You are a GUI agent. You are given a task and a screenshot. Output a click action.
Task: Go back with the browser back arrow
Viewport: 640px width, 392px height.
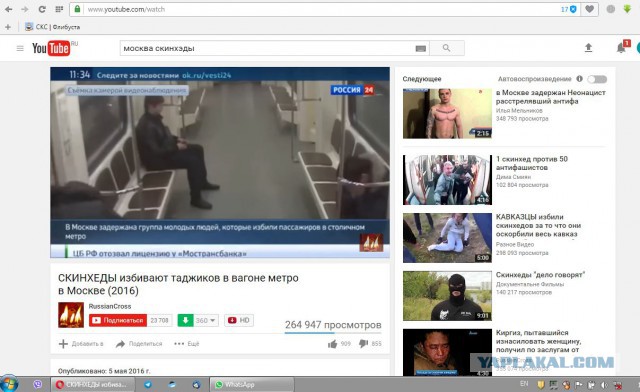(x=9, y=9)
